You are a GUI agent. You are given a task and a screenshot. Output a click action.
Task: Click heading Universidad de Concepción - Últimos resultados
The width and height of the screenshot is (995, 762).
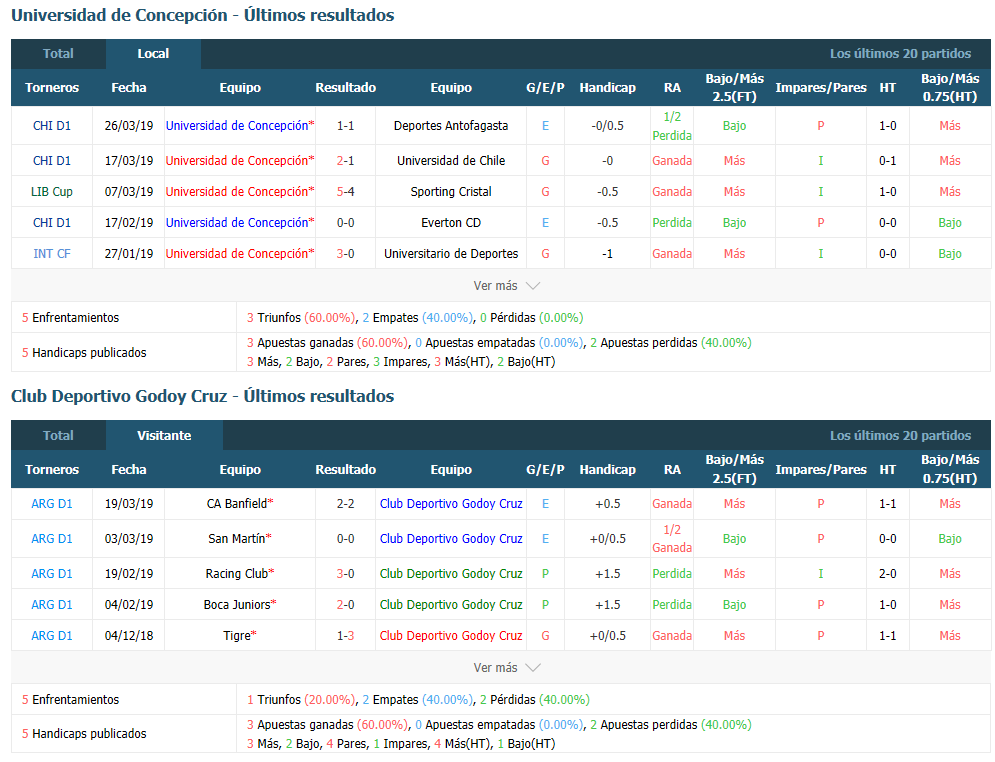tap(202, 15)
